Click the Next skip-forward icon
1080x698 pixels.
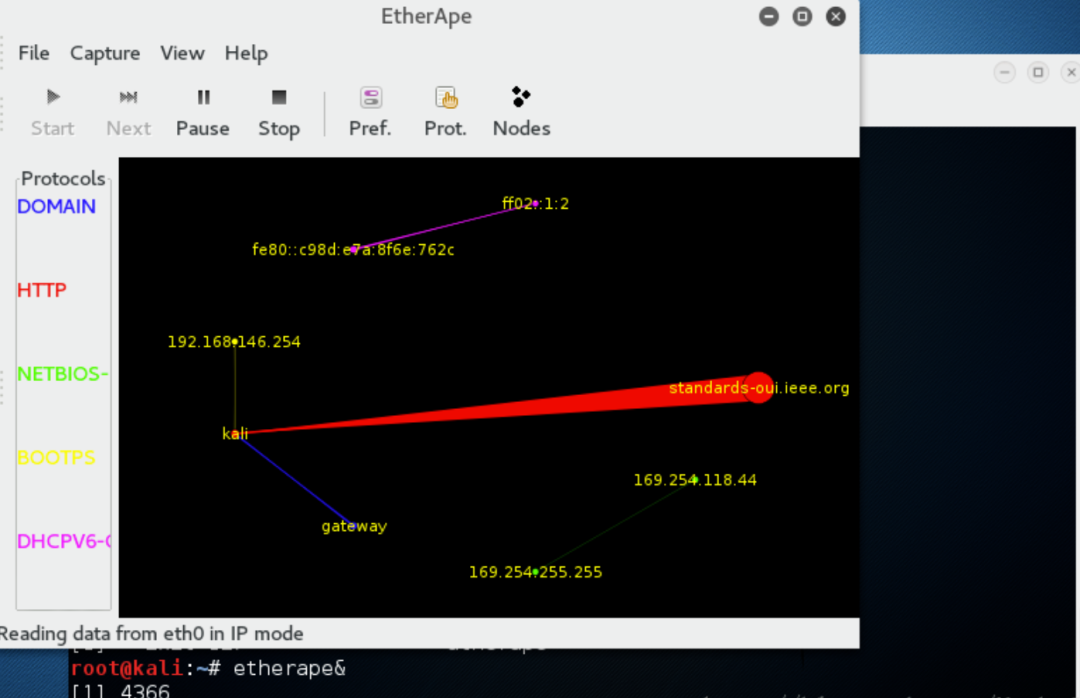click(x=128, y=97)
